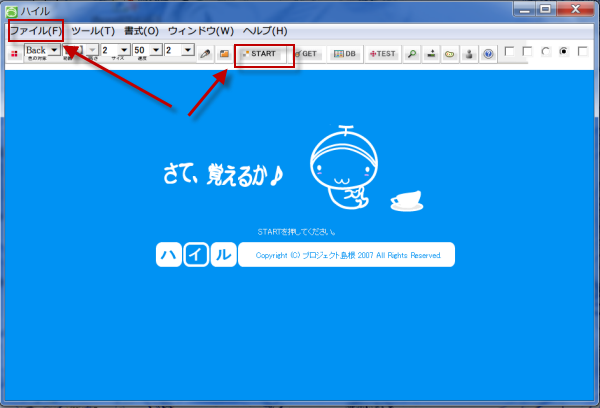Open the size dropdown showing 50
The height and width of the screenshot is (408, 600).
[155, 50]
